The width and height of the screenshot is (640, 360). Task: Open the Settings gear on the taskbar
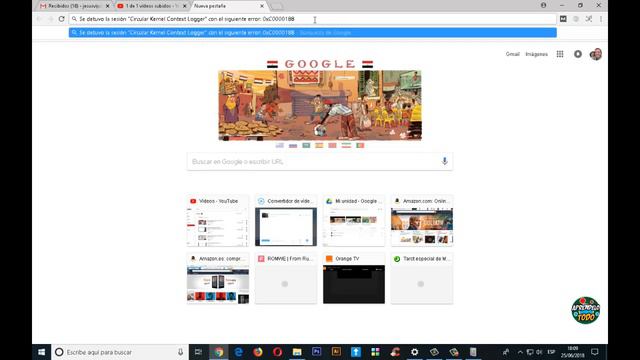[x=415, y=352]
